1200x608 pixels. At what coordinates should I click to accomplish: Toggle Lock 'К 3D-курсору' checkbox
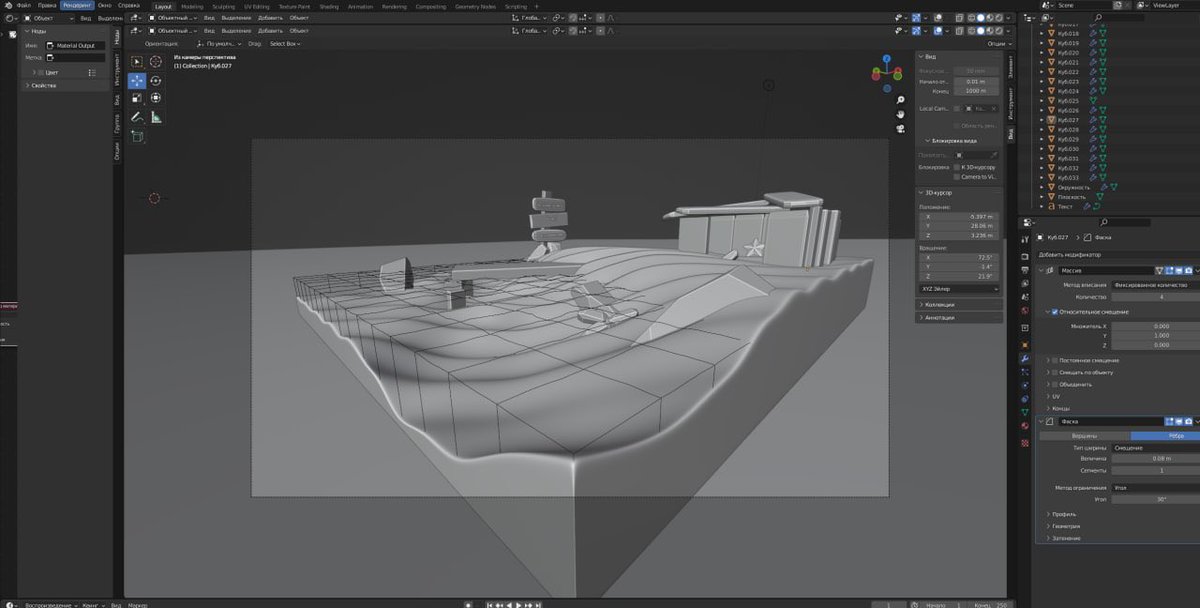958,167
